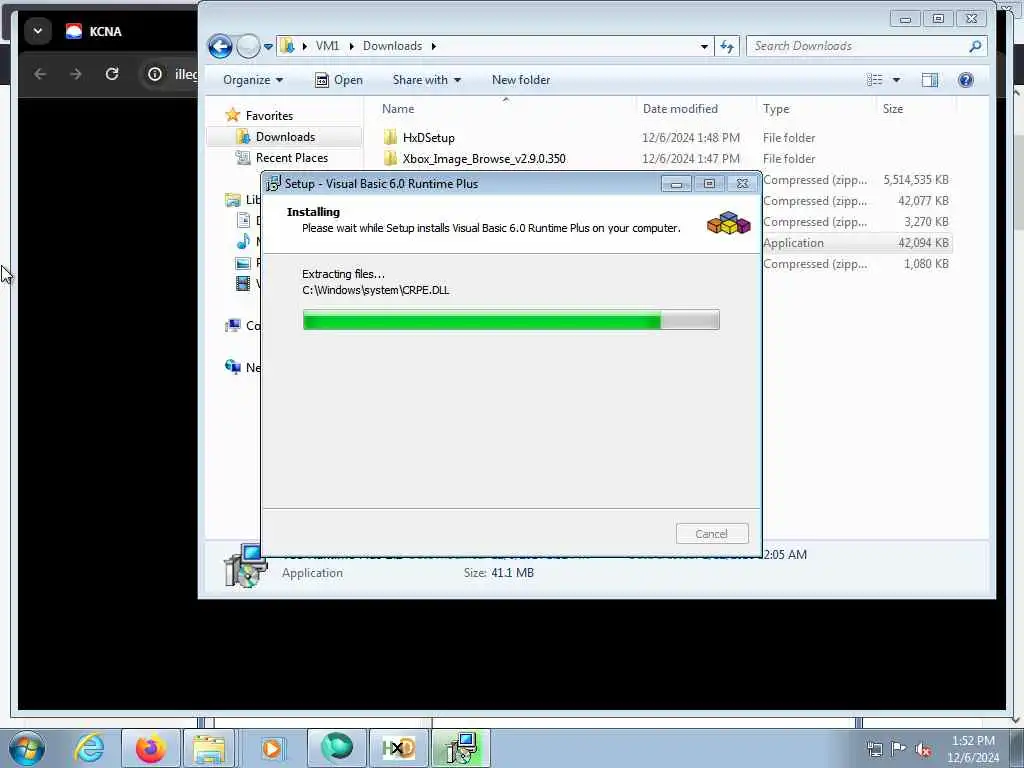Image resolution: width=1024 pixels, height=768 pixels.
Task: Click the volume tray icon
Action: pos(923,749)
